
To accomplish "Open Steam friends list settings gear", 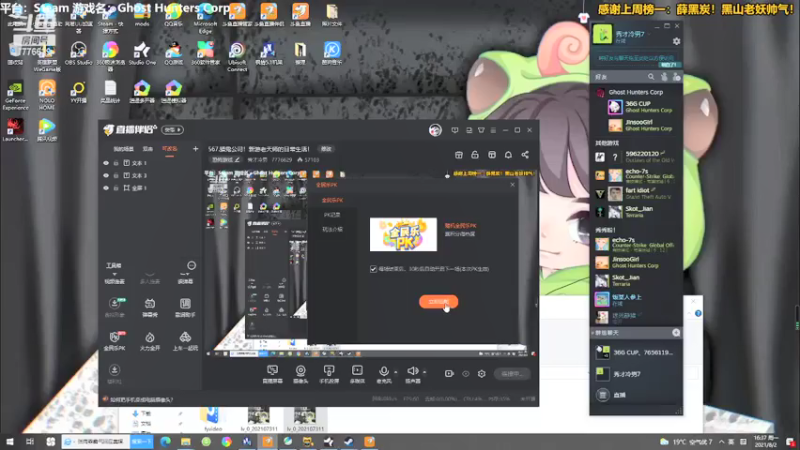I will coord(677,41).
